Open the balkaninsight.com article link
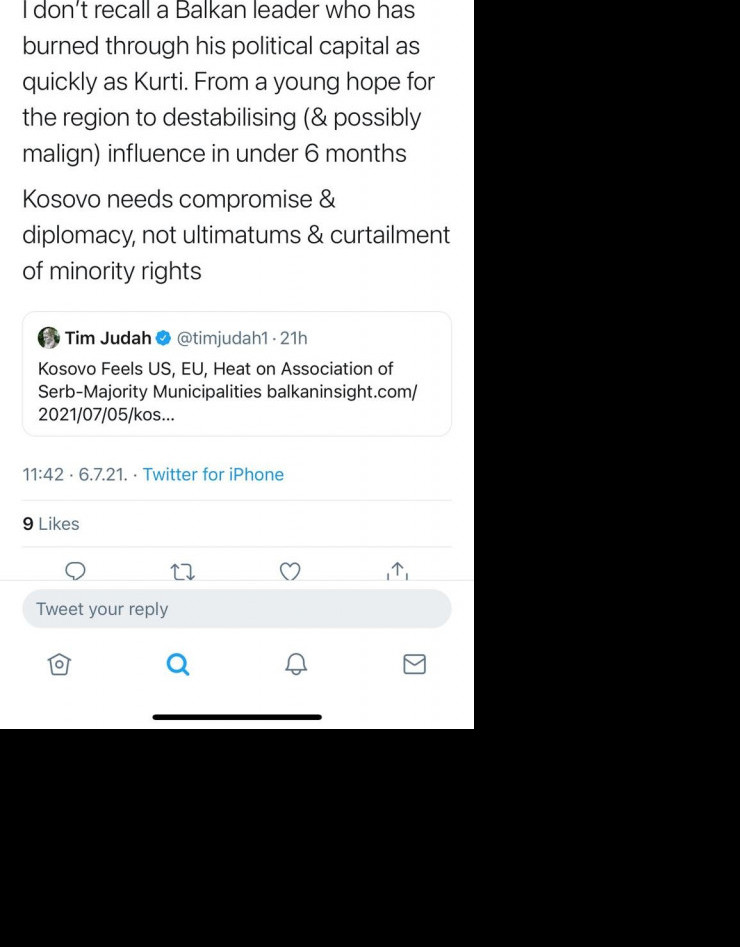The image size is (740, 947). pos(341,392)
